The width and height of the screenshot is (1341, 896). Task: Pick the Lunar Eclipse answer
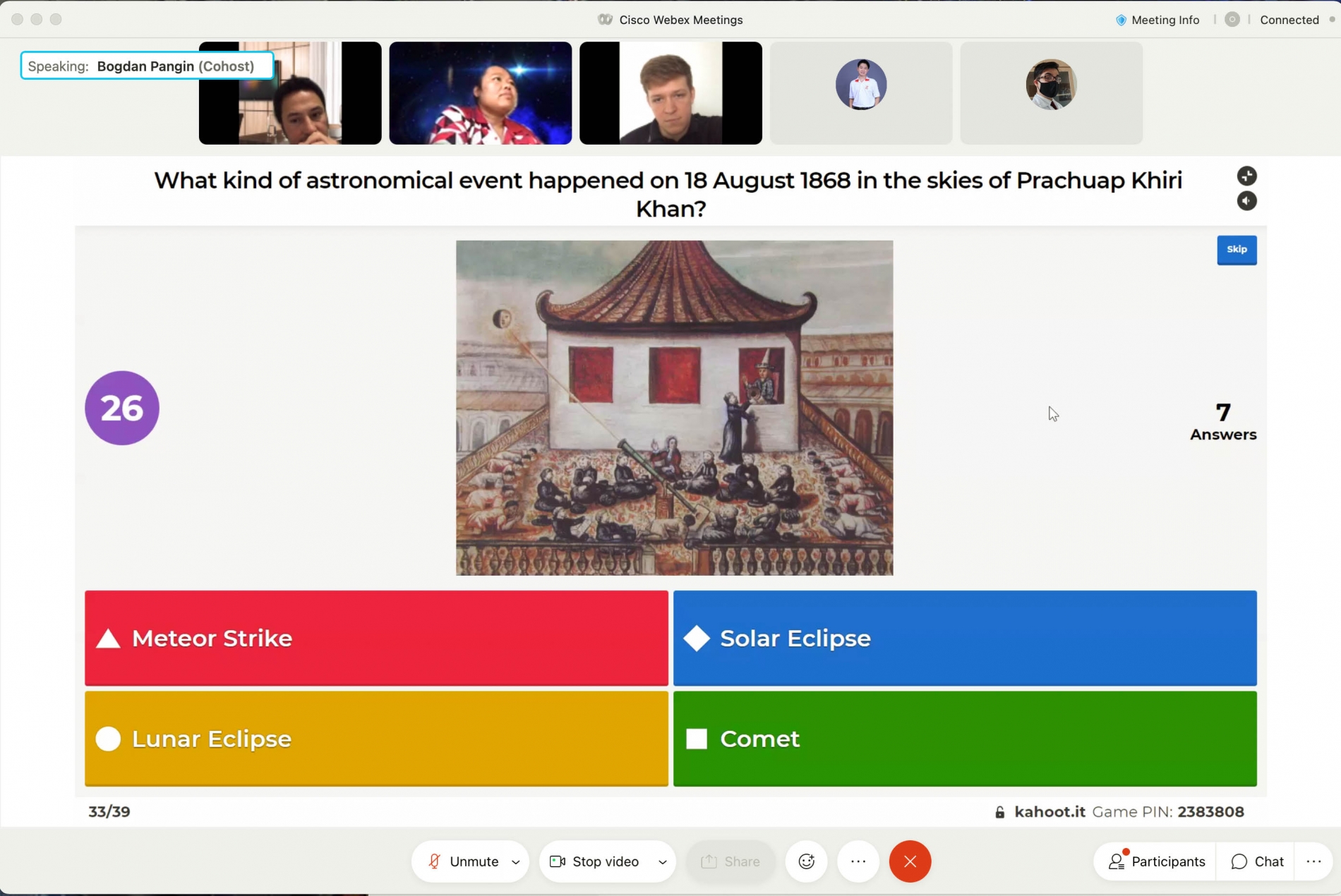point(376,739)
